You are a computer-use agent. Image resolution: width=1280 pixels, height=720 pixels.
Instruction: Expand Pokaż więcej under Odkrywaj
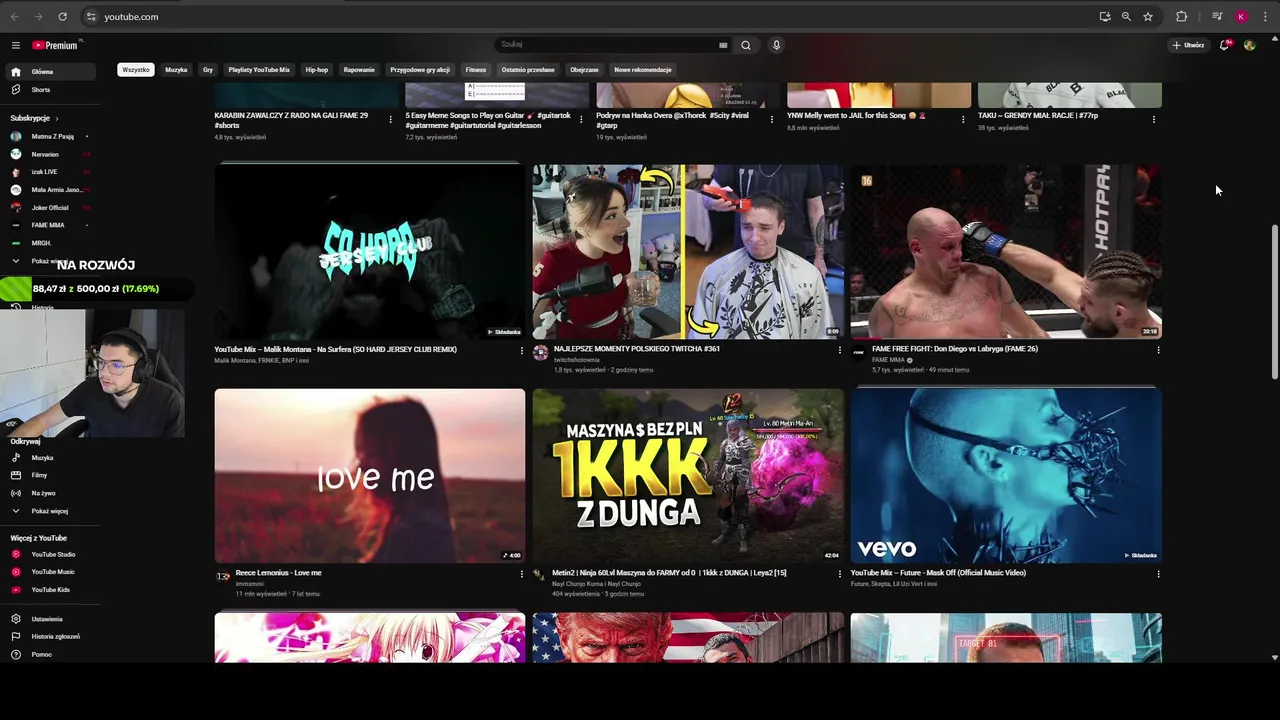click(48, 511)
